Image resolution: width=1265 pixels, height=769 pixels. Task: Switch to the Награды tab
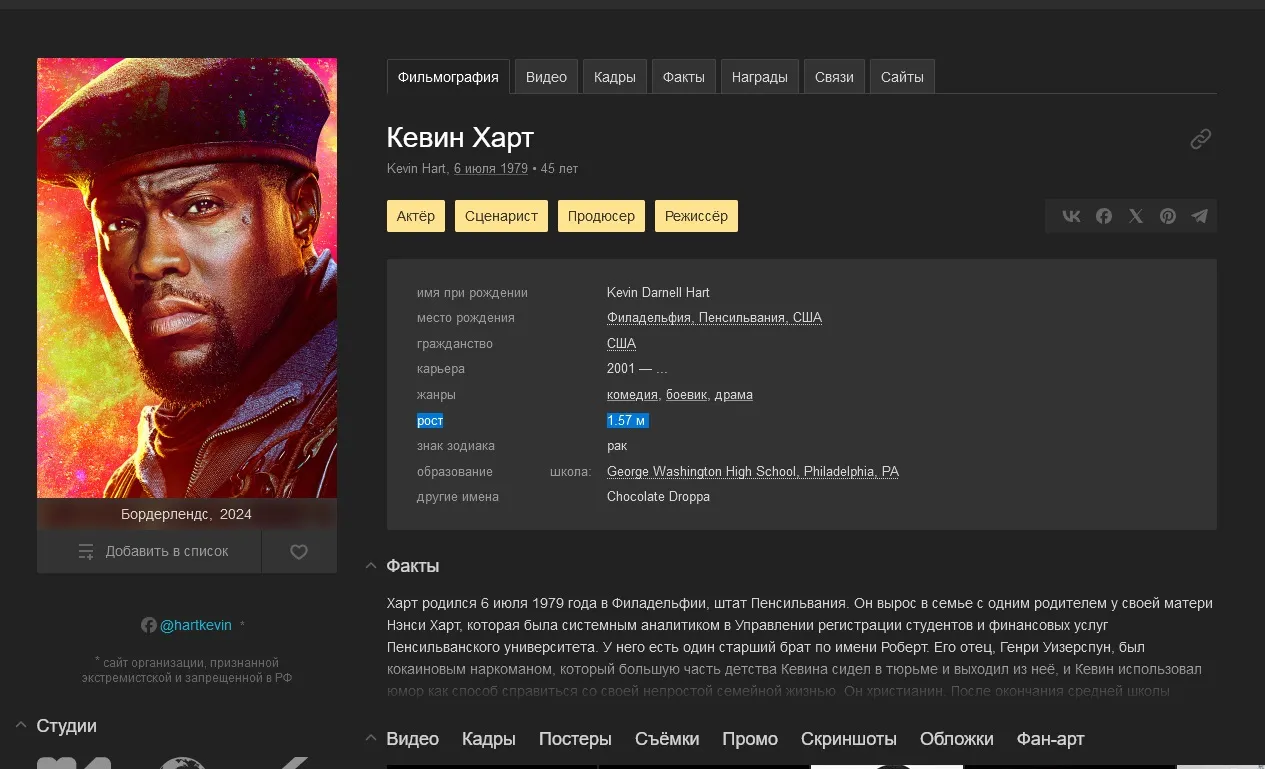click(x=760, y=77)
